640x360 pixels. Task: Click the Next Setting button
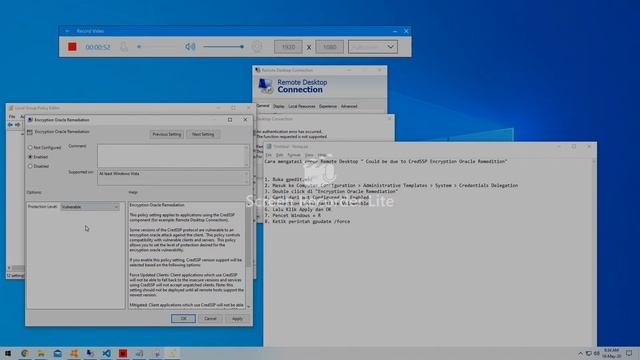tap(203, 134)
